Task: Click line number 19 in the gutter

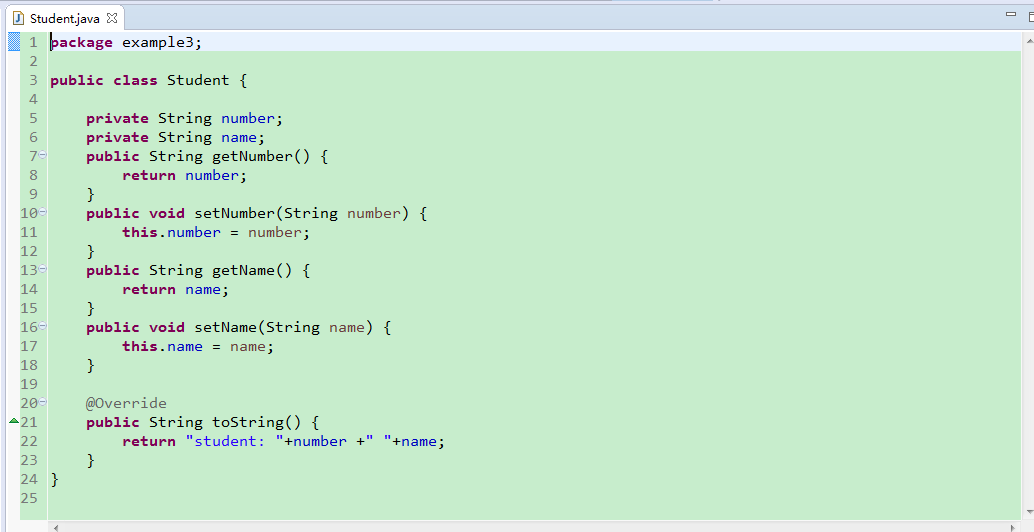Action: (29, 384)
